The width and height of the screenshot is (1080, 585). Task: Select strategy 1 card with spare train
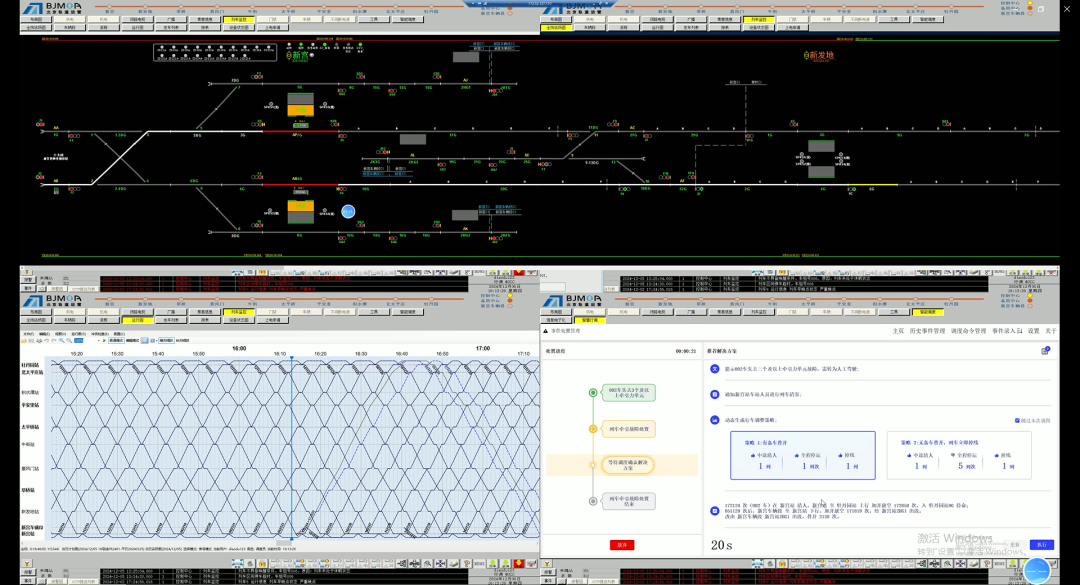[x=802, y=456]
